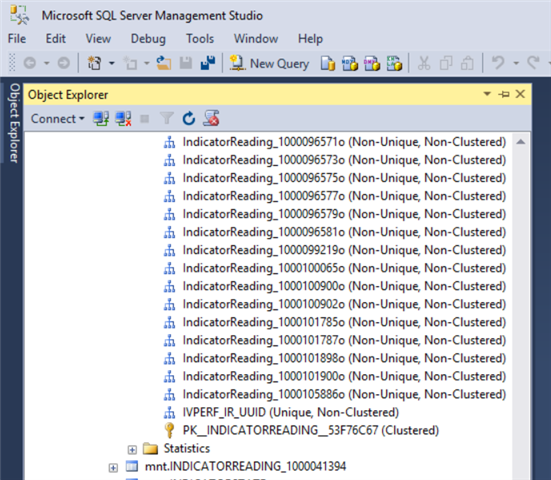Screen dimensions: 551x480
Task: Click the Refresh icon in Object Explorer
Action: point(189,118)
